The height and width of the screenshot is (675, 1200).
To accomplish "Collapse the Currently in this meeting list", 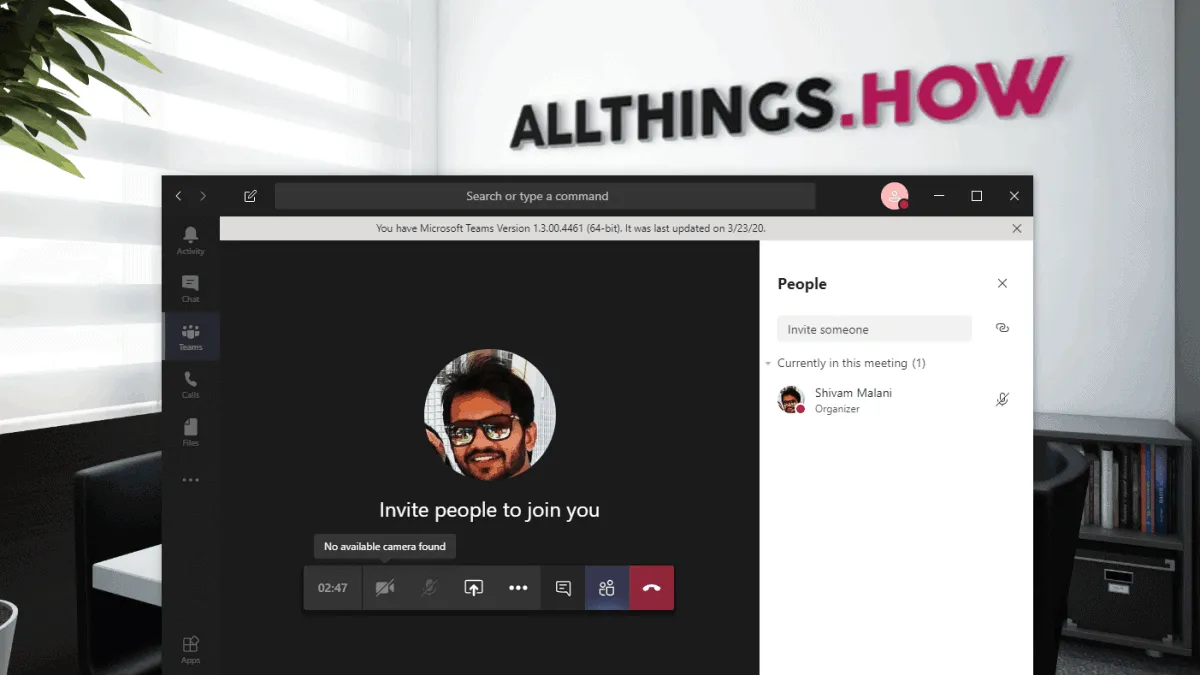I will pyautogui.click(x=768, y=363).
